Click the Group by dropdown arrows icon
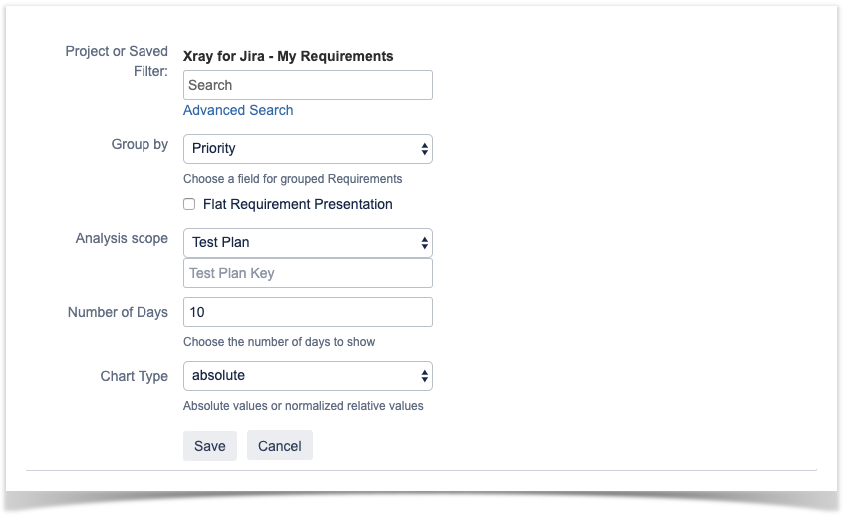 (x=424, y=149)
